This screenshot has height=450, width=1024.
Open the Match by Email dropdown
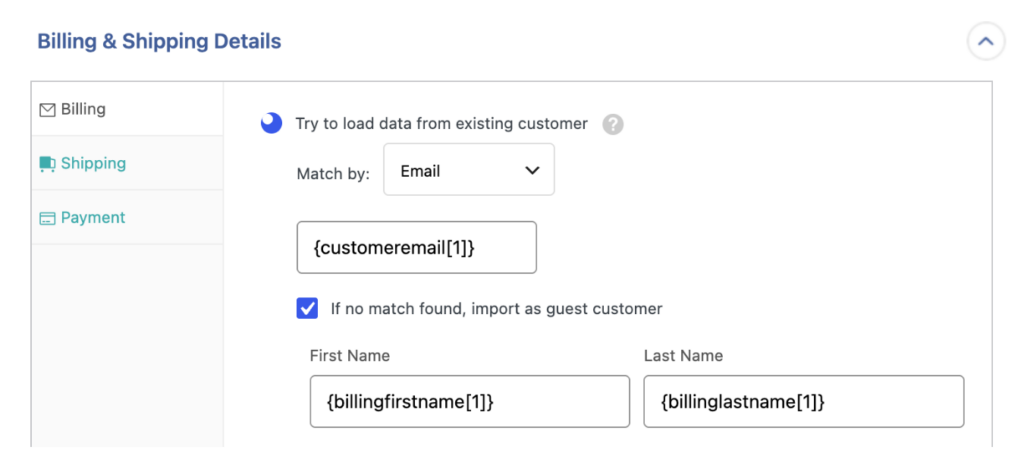click(469, 170)
